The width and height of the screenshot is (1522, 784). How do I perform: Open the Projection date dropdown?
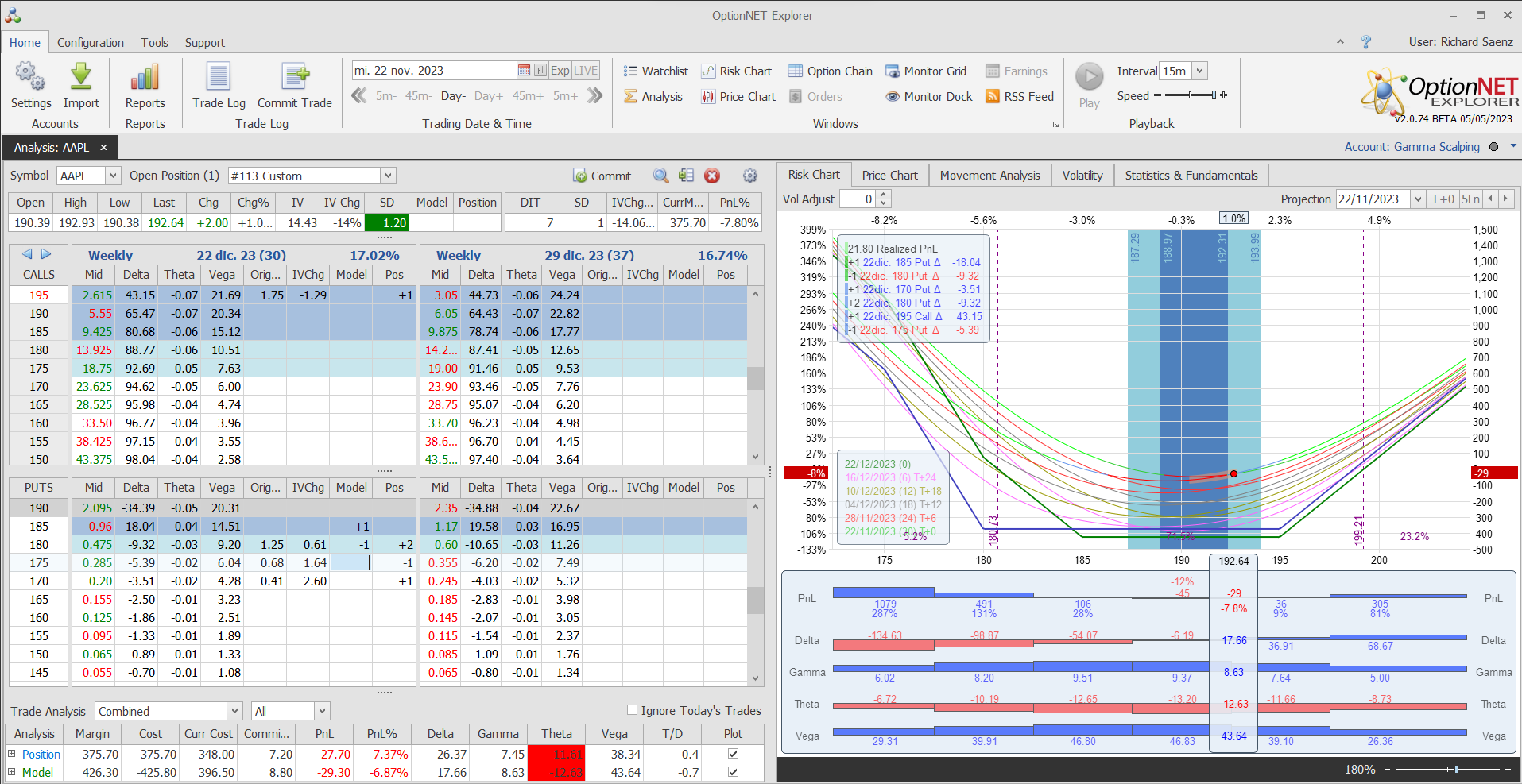click(1418, 199)
